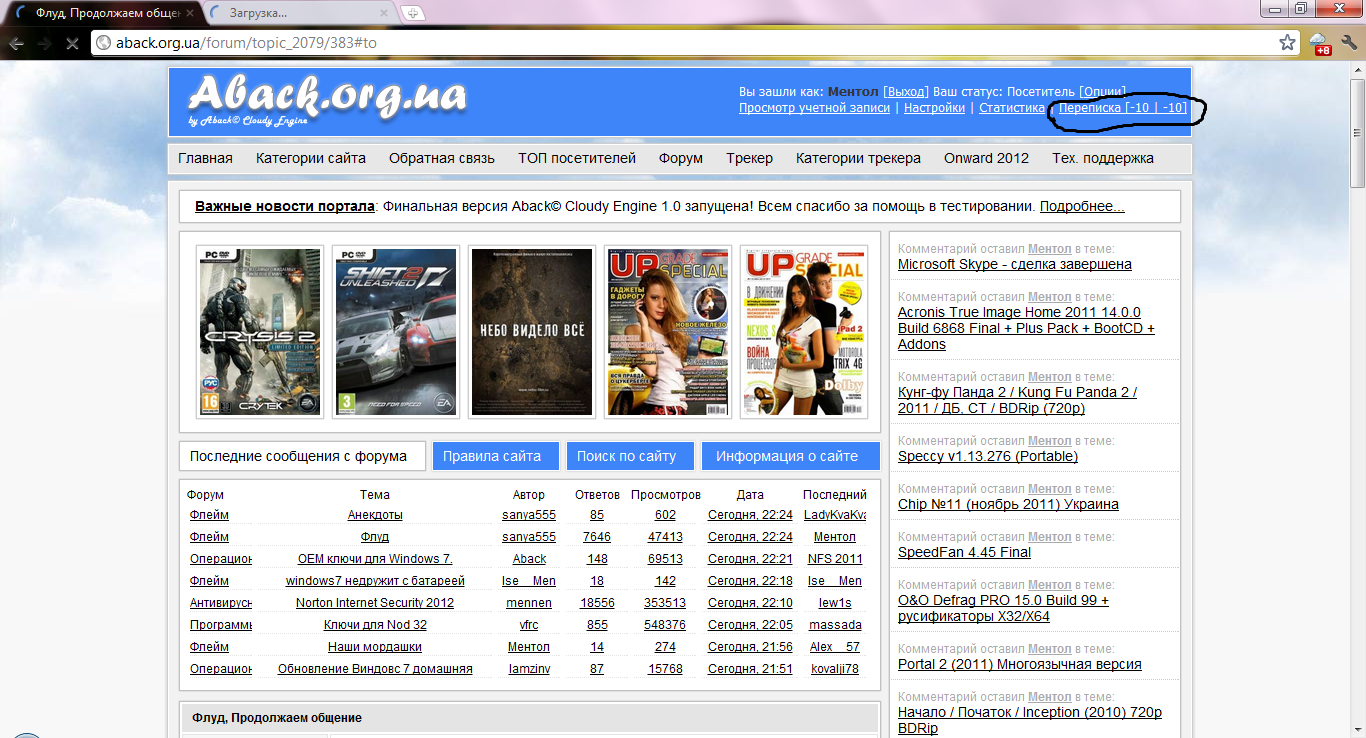Click the browser back arrow
This screenshot has height=738, width=1366.
[16, 43]
